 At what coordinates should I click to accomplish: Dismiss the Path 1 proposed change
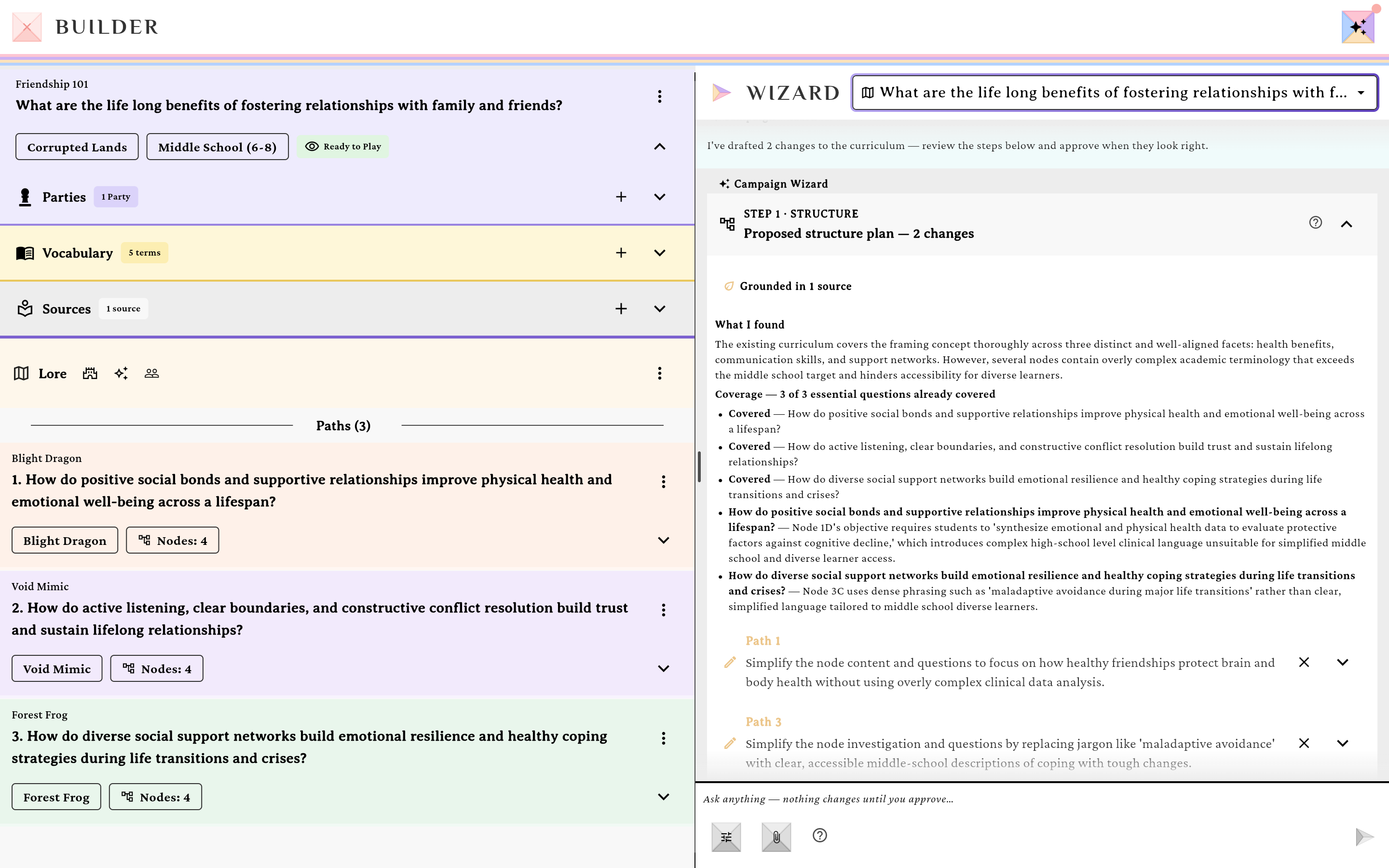pyautogui.click(x=1304, y=663)
